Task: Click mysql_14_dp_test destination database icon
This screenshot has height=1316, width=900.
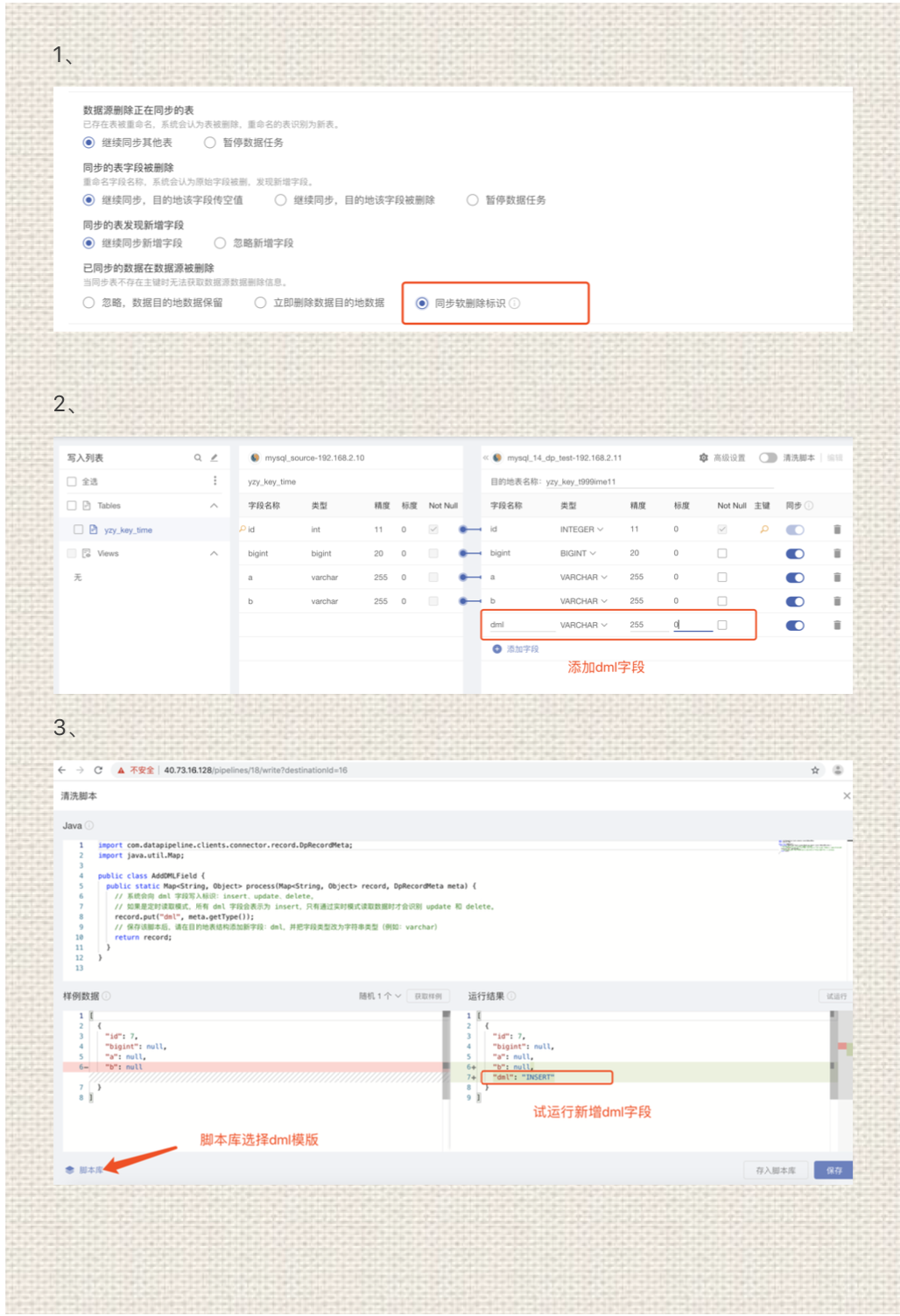Action: pyautogui.click(x=497, y=457)
